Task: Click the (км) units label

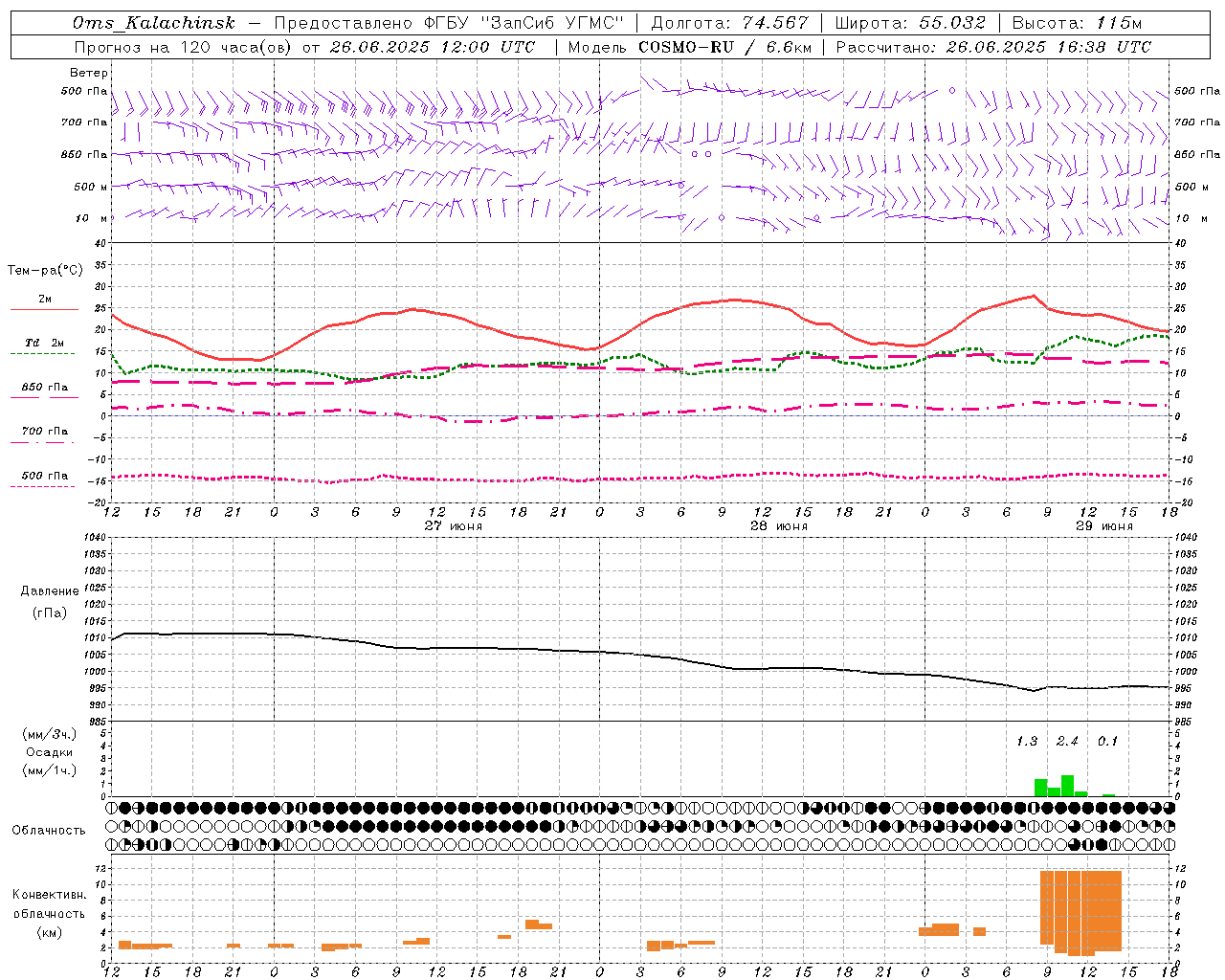Action: 50,932
